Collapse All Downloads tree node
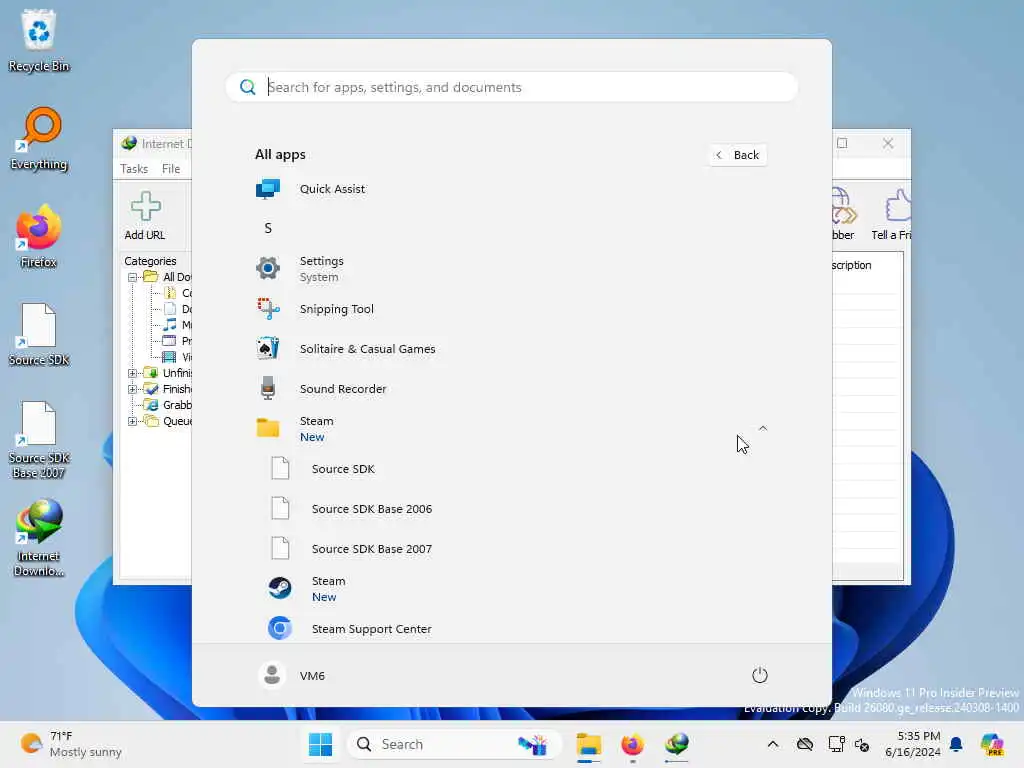 [133, 277]
